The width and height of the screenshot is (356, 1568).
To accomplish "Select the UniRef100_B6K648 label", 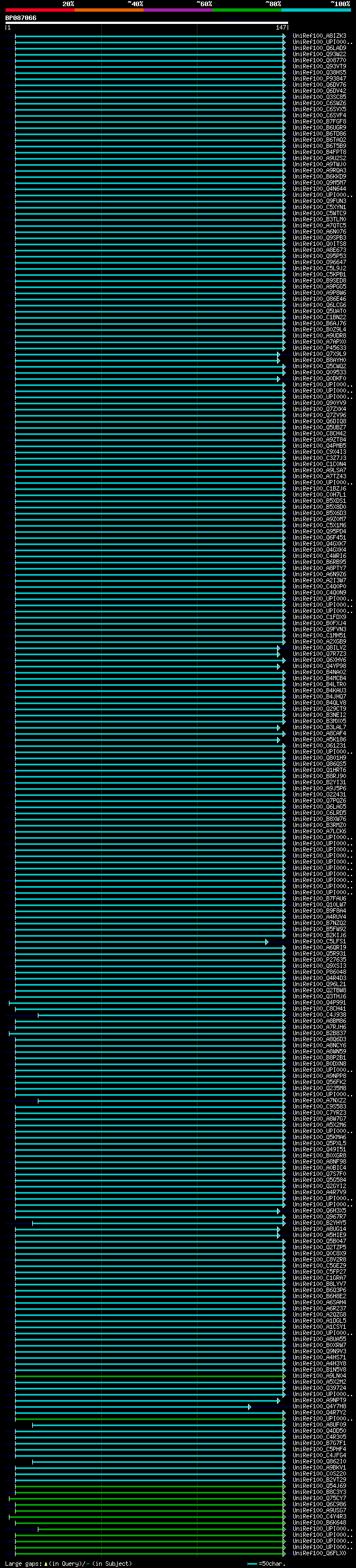I will tap(319, 1522).
